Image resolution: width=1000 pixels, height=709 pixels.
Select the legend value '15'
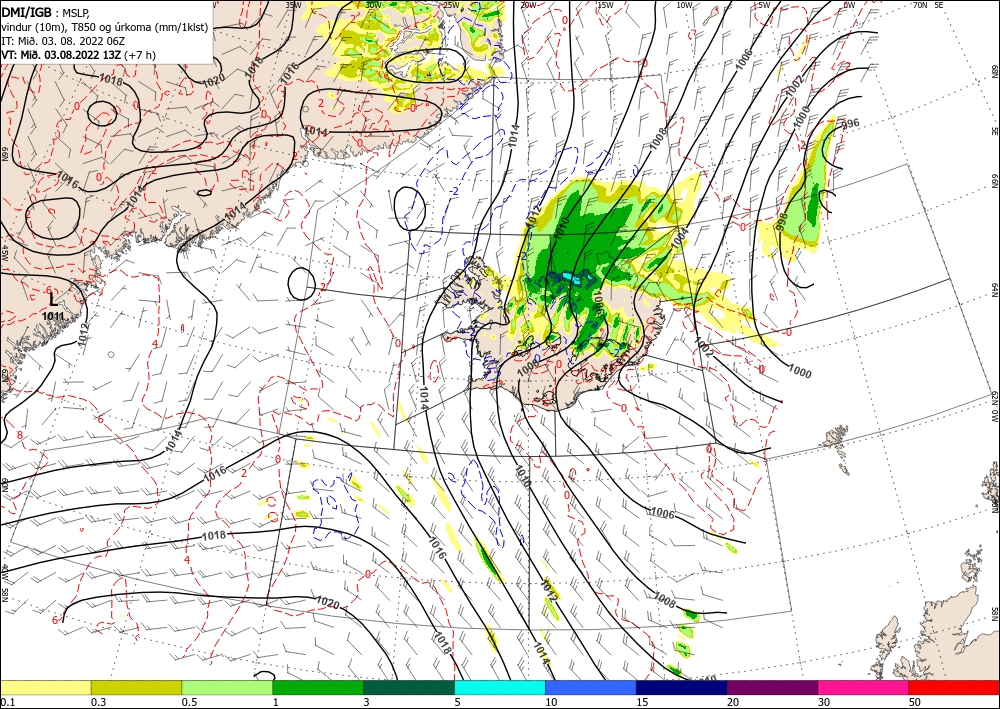[642, 702]
